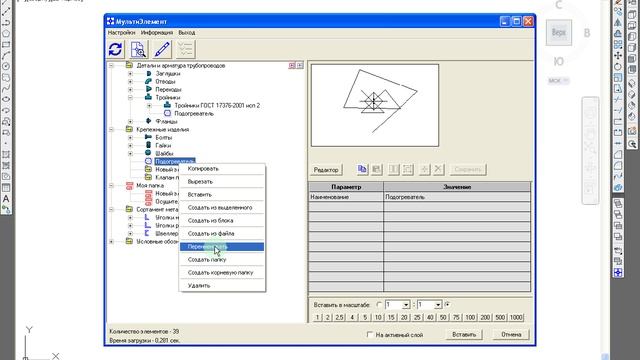Select the radio button right of scale dropdowns
This screenshot has width=640, height=360.
tap(447, 304)
